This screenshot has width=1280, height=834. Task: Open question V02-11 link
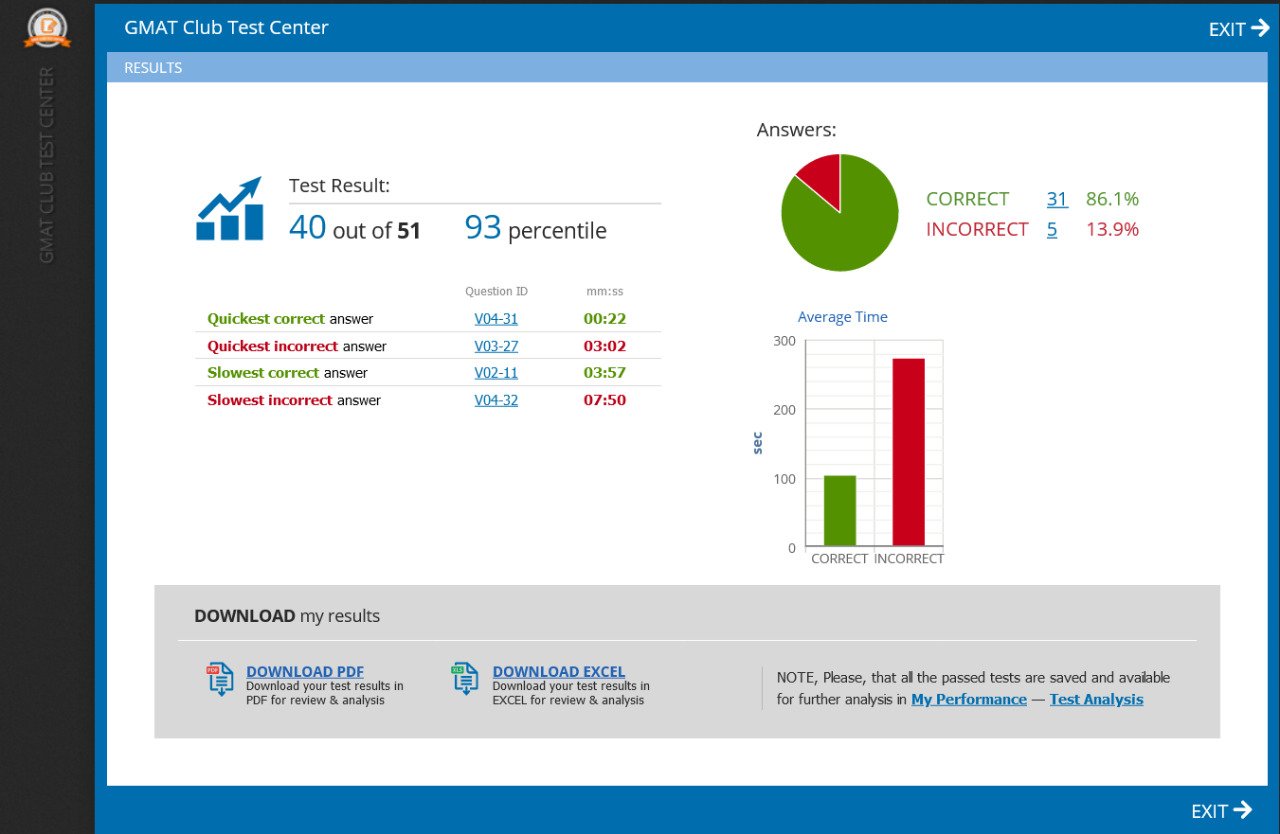(496, 373)
